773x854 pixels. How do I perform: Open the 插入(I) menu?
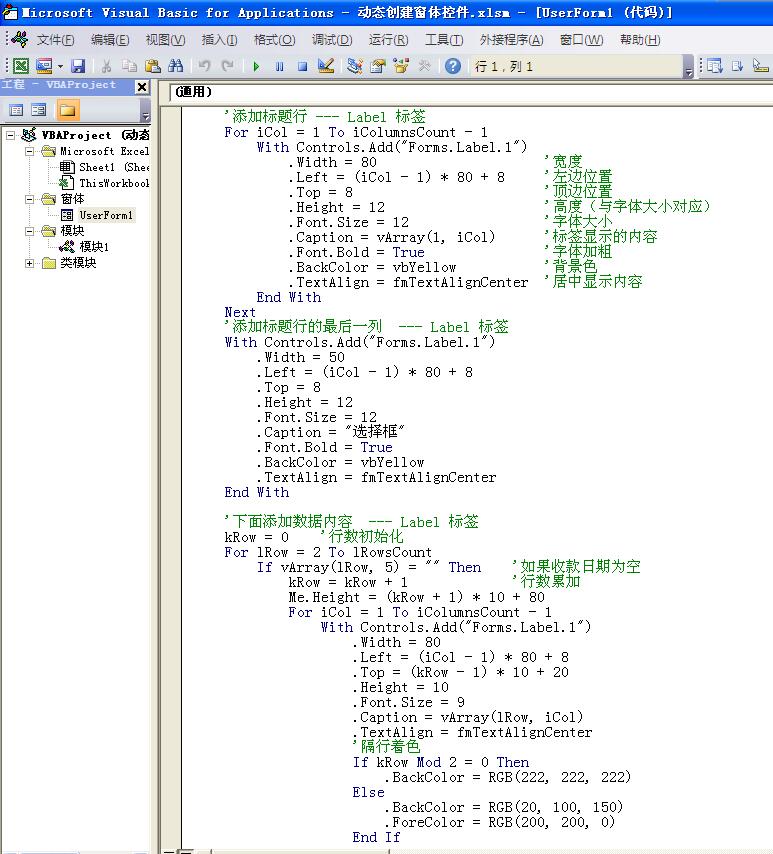click(220, 40)
